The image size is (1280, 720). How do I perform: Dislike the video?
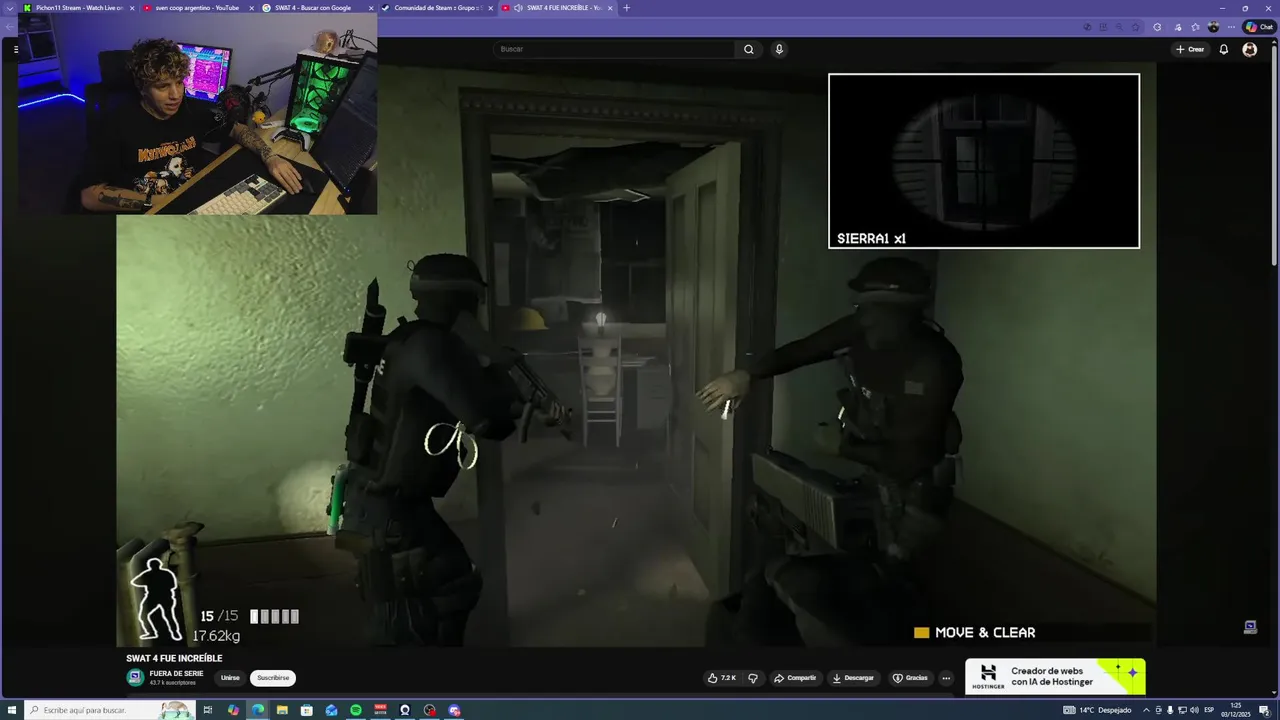[753, 678]
